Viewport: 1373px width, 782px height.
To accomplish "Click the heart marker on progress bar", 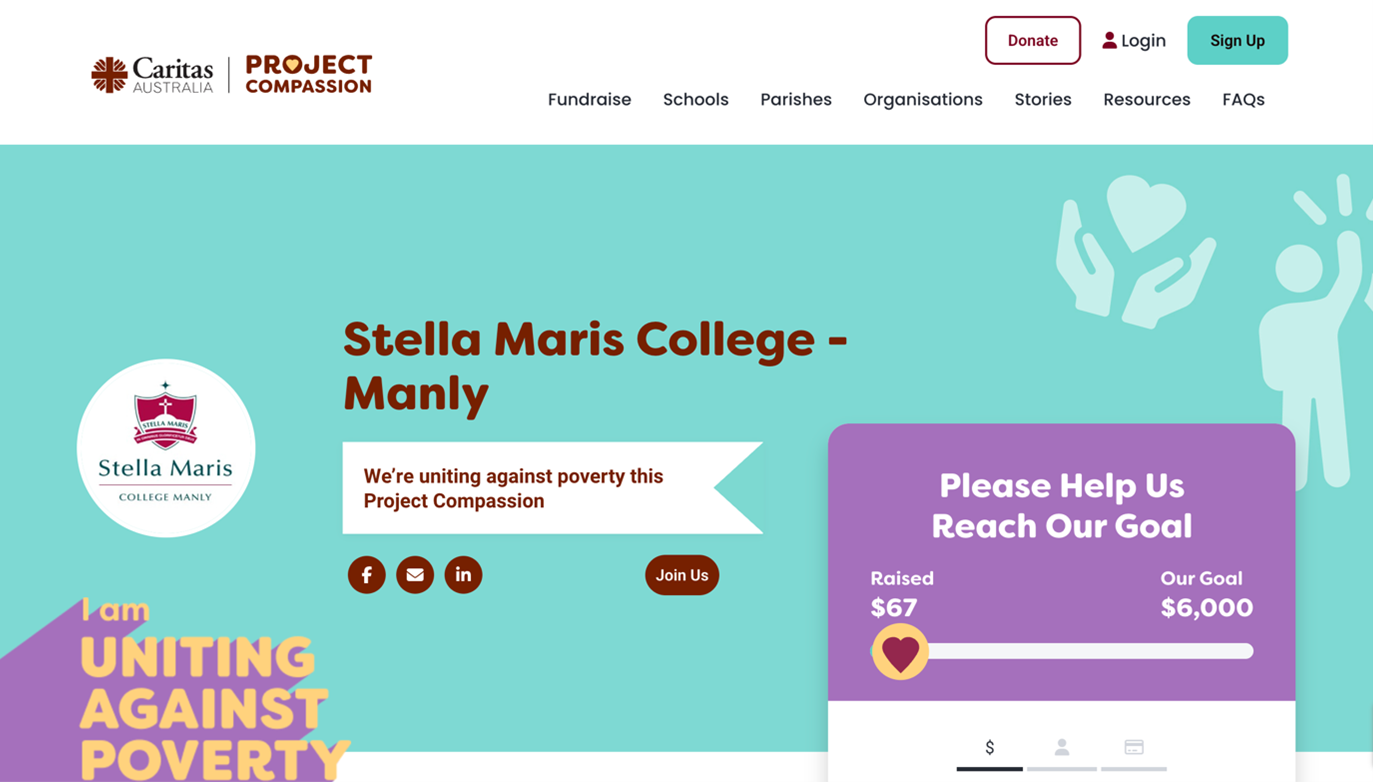I will 900,652.
